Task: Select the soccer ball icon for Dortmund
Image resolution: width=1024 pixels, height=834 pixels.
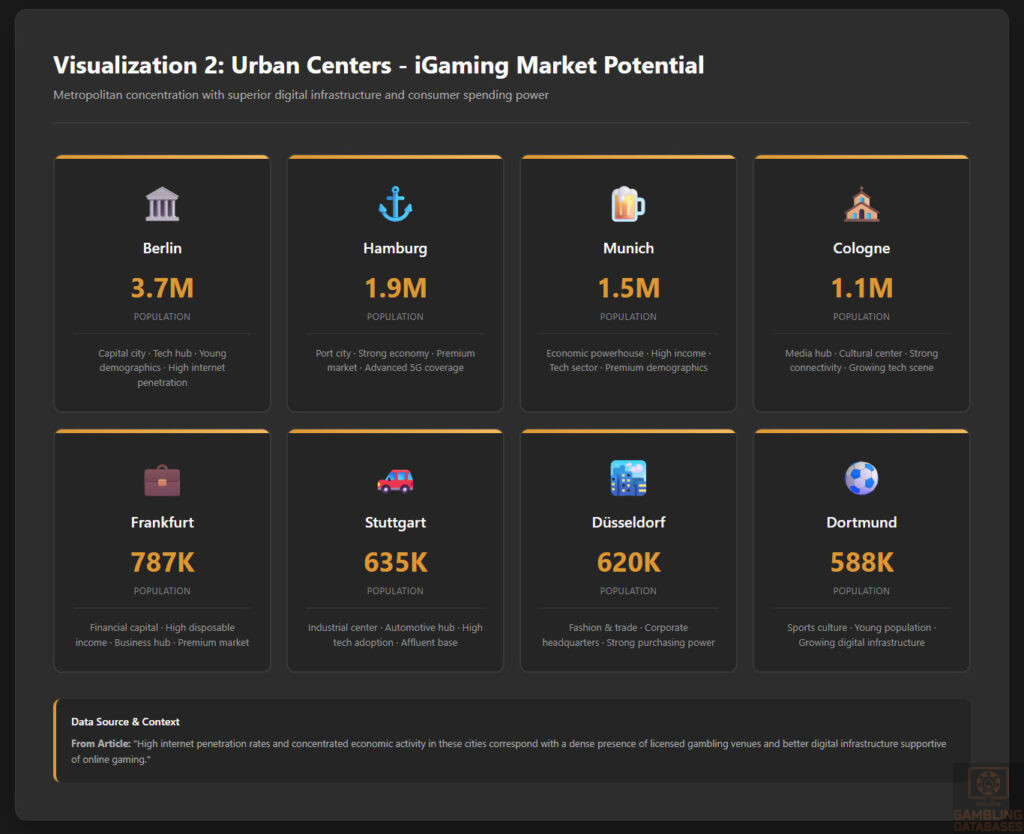Action: 861,478
